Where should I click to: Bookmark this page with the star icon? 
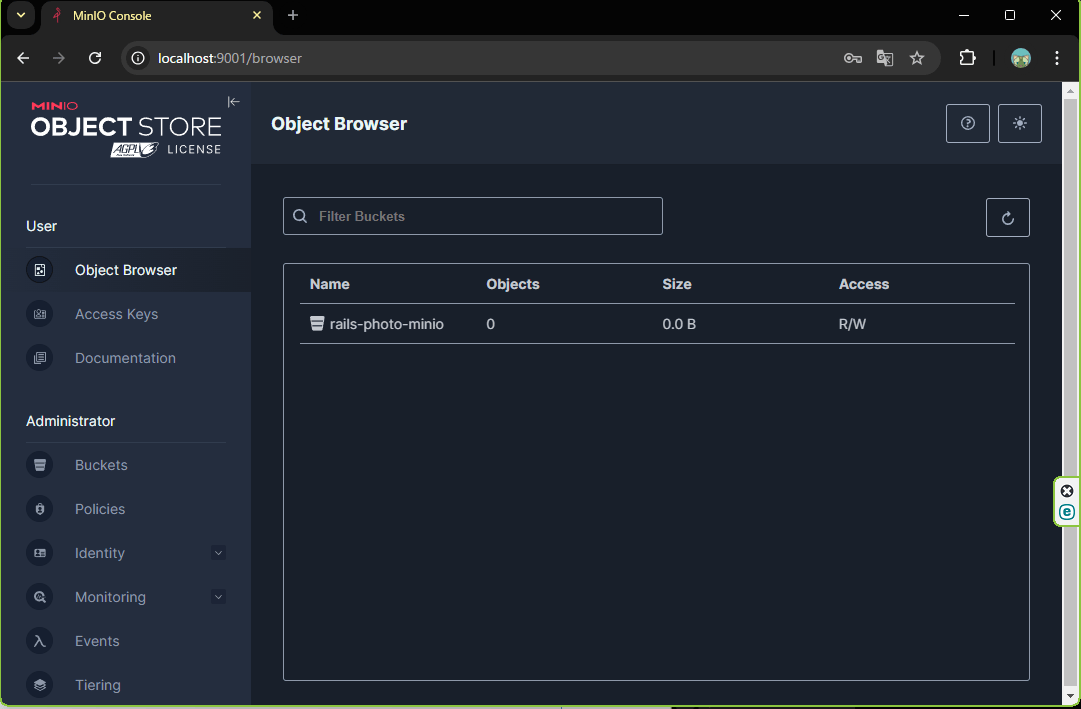(x=916, y=58)
